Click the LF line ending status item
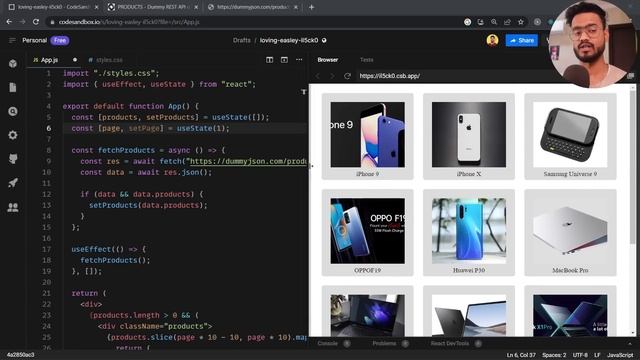640x360 pixels. [x=597, y=355]
